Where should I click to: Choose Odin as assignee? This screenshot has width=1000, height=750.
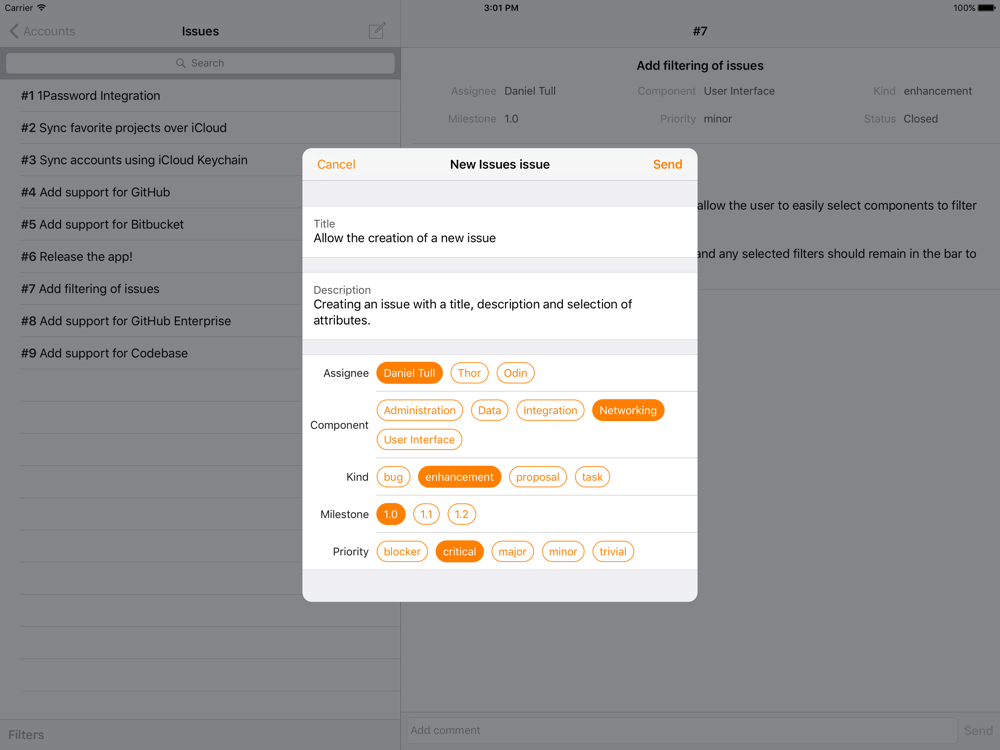[x=515, y=373]
